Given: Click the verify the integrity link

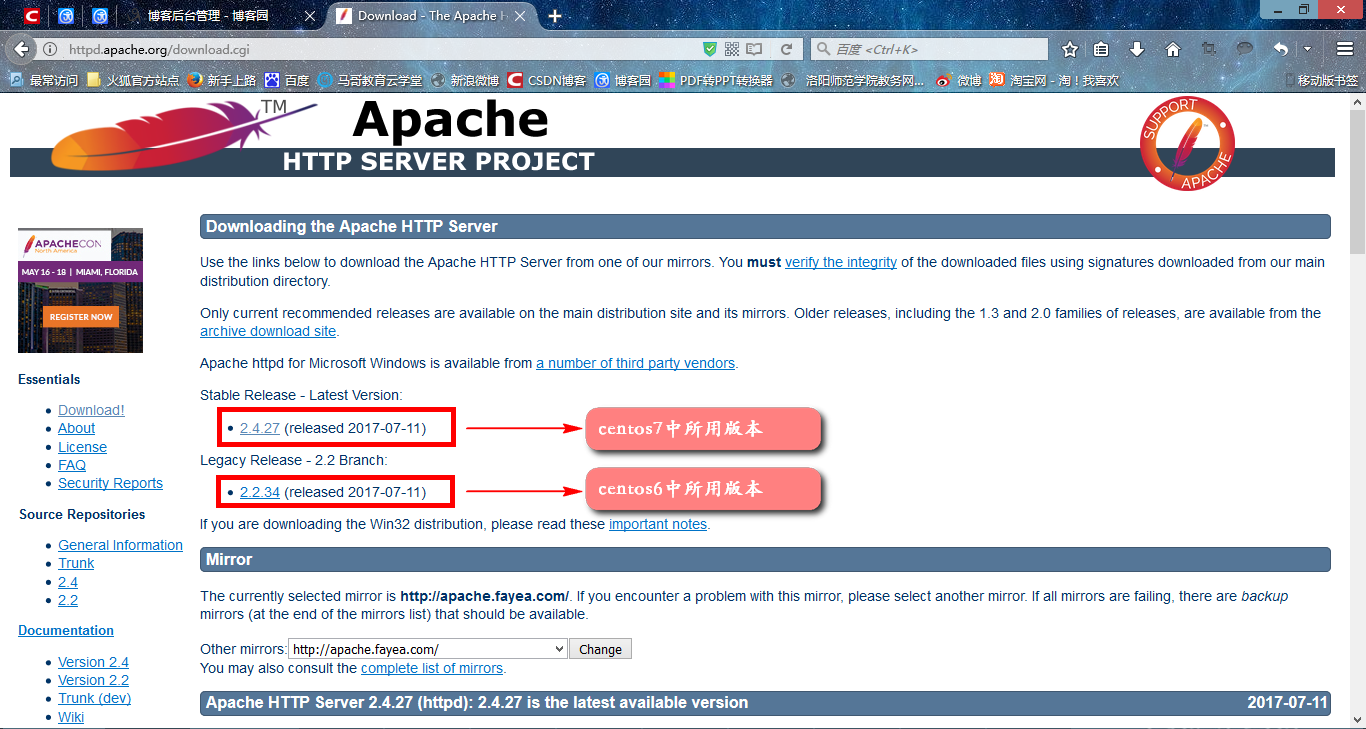Looking at the screenshot, I should [841, 262].
